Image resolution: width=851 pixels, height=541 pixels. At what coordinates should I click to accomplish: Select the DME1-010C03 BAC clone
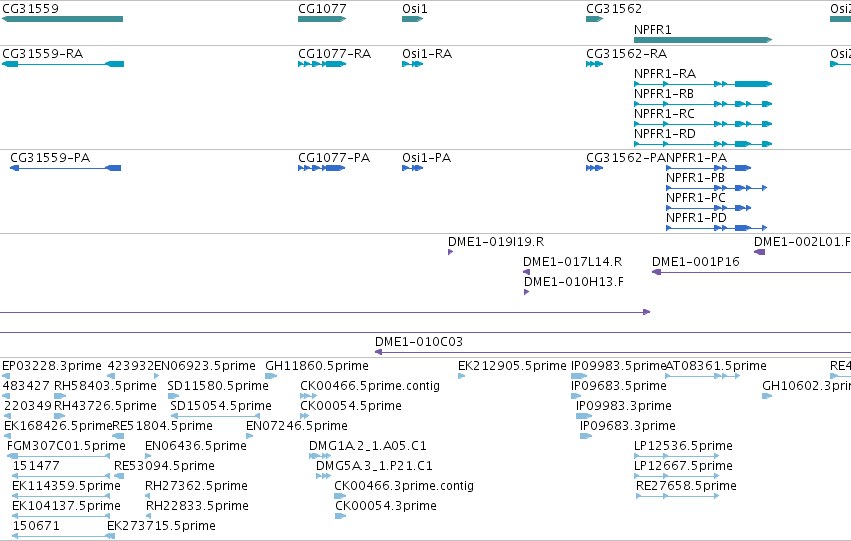613,352
